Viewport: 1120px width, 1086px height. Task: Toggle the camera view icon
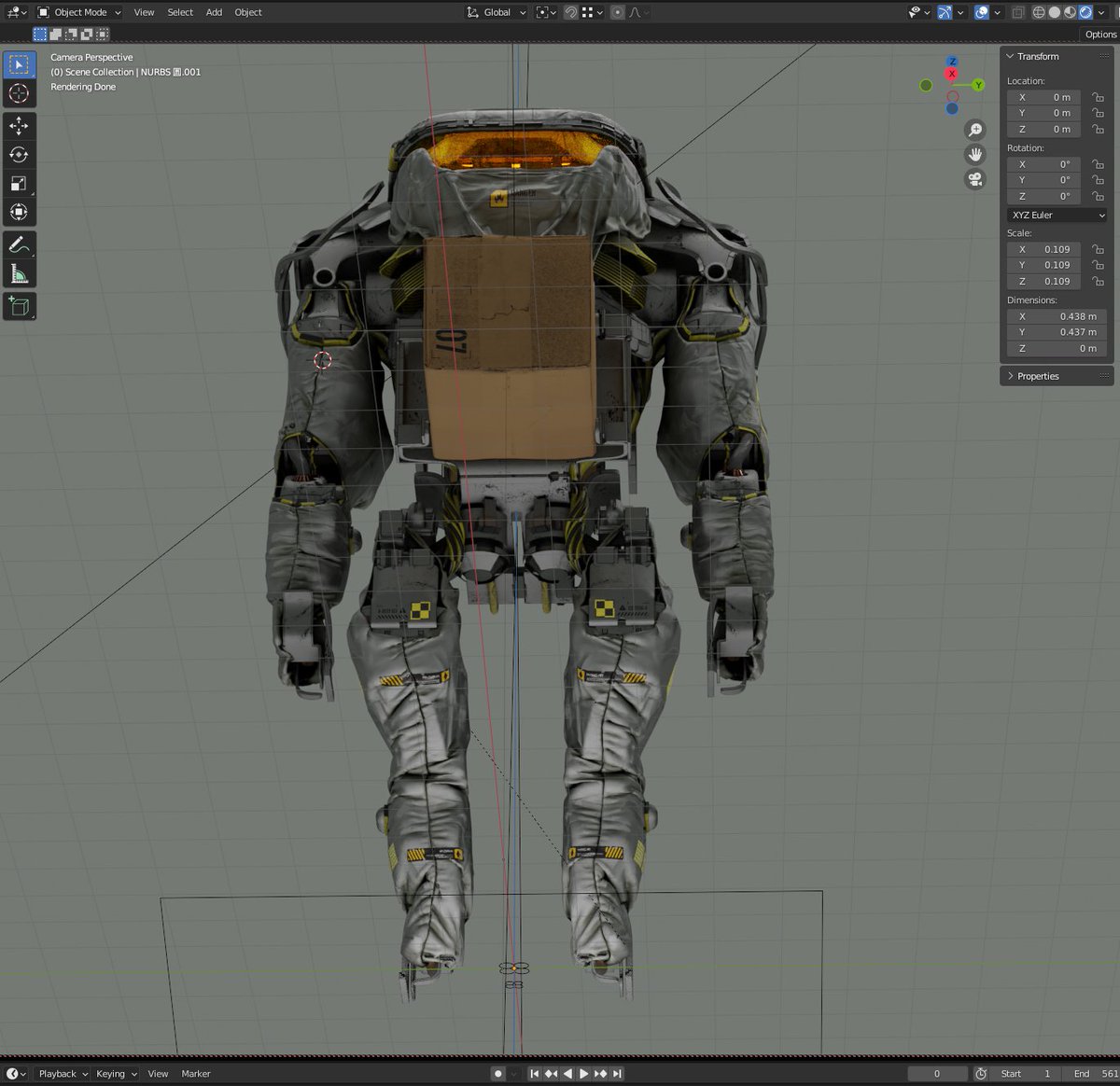[x=975, y=179]
